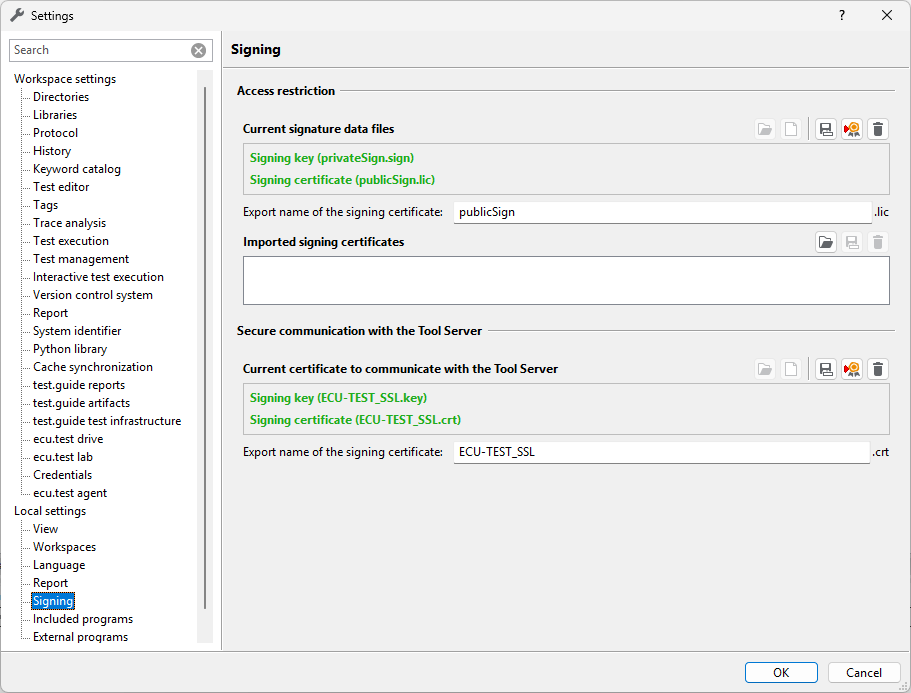Dismiss the dialog with Cancel
The width and height of the screenshot is (911, 693).
tap(864, 673)
